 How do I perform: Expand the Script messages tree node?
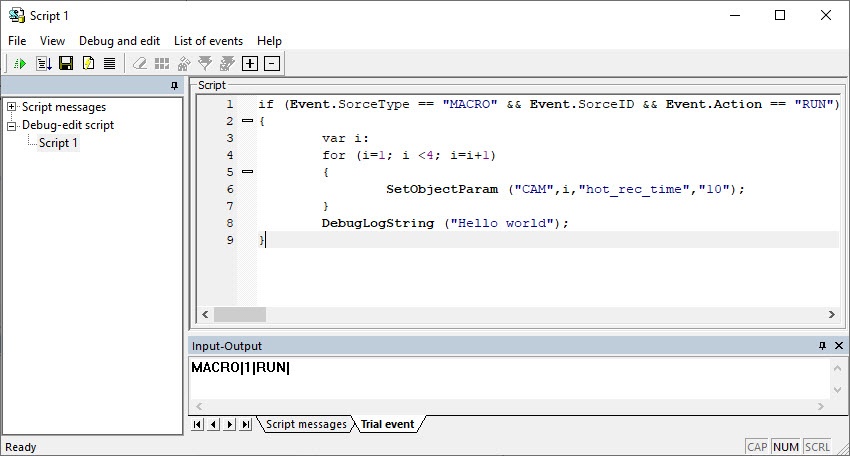(x=12, y=107)
